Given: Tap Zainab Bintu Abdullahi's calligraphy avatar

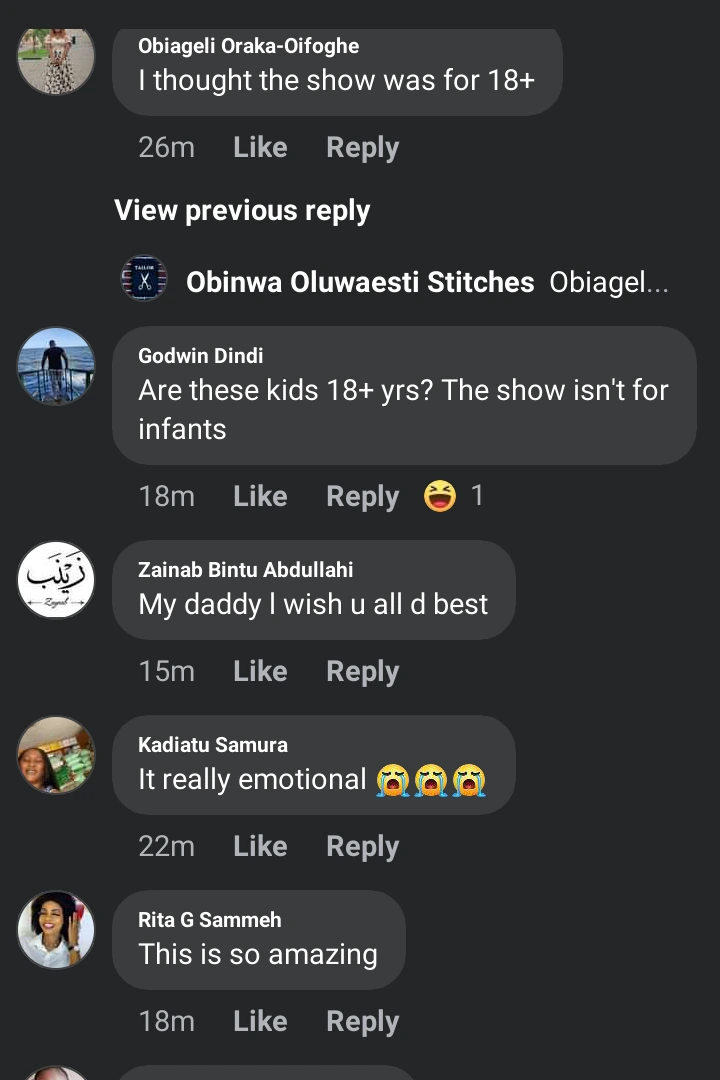Looking at the screenshot, I should coord(56,581).
